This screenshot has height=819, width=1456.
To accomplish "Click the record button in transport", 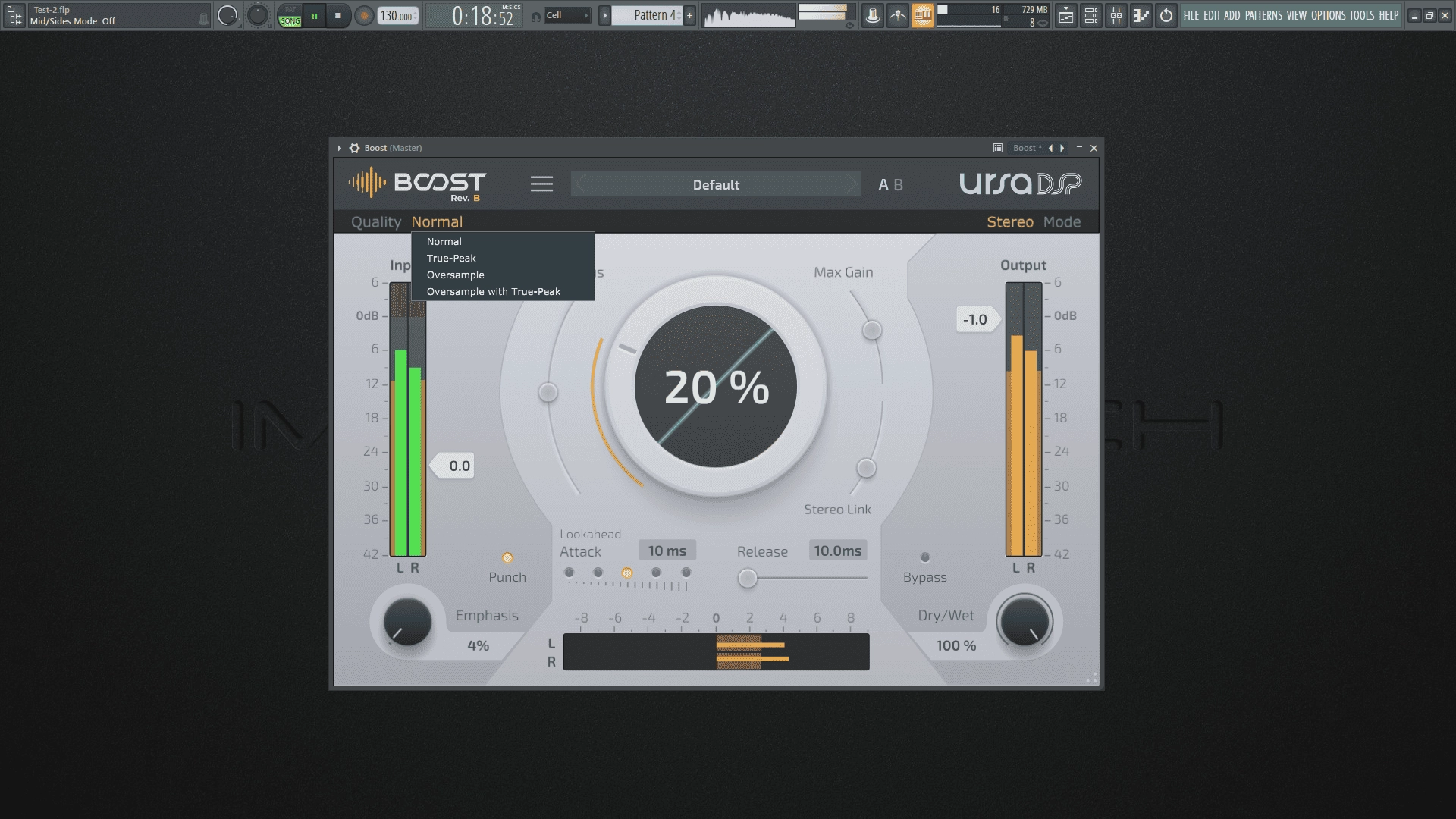I will [364, 15].
